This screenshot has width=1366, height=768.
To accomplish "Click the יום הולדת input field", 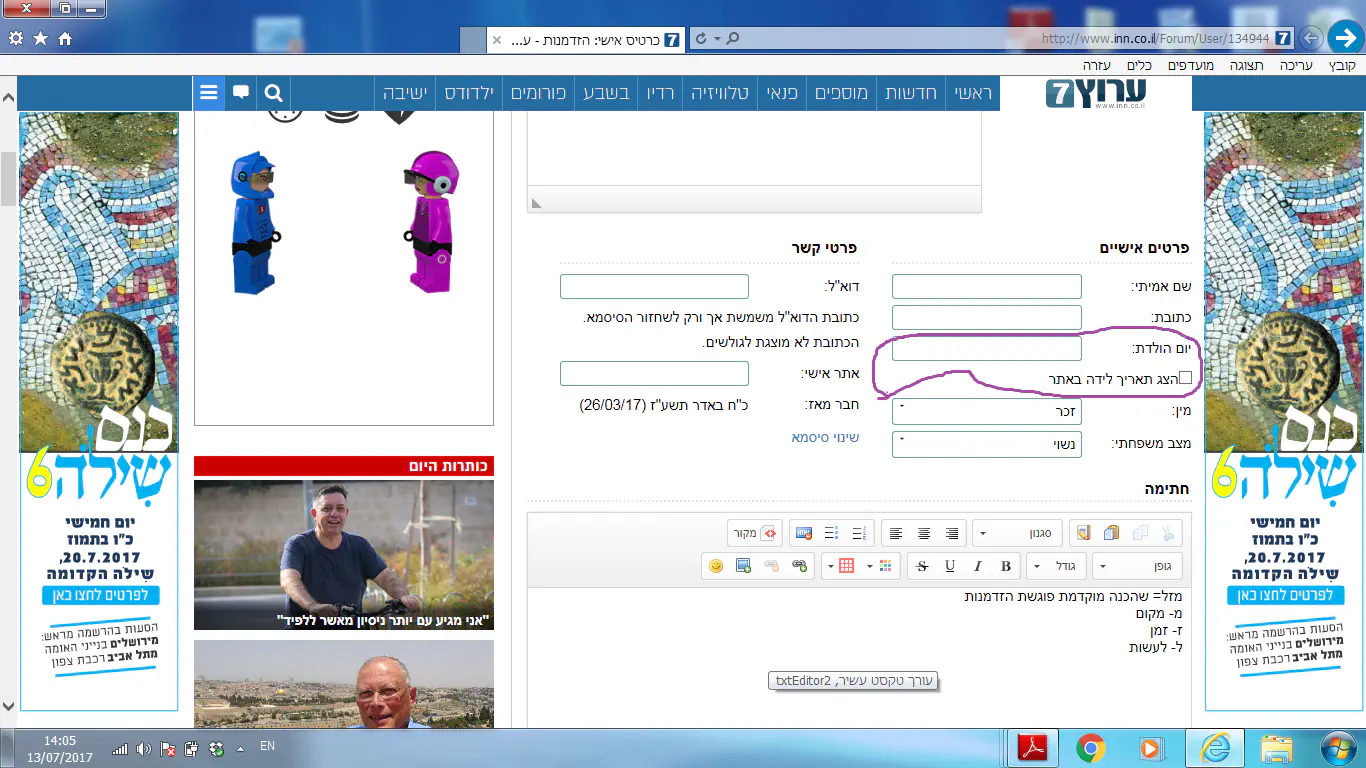I will tap(986, 349).
